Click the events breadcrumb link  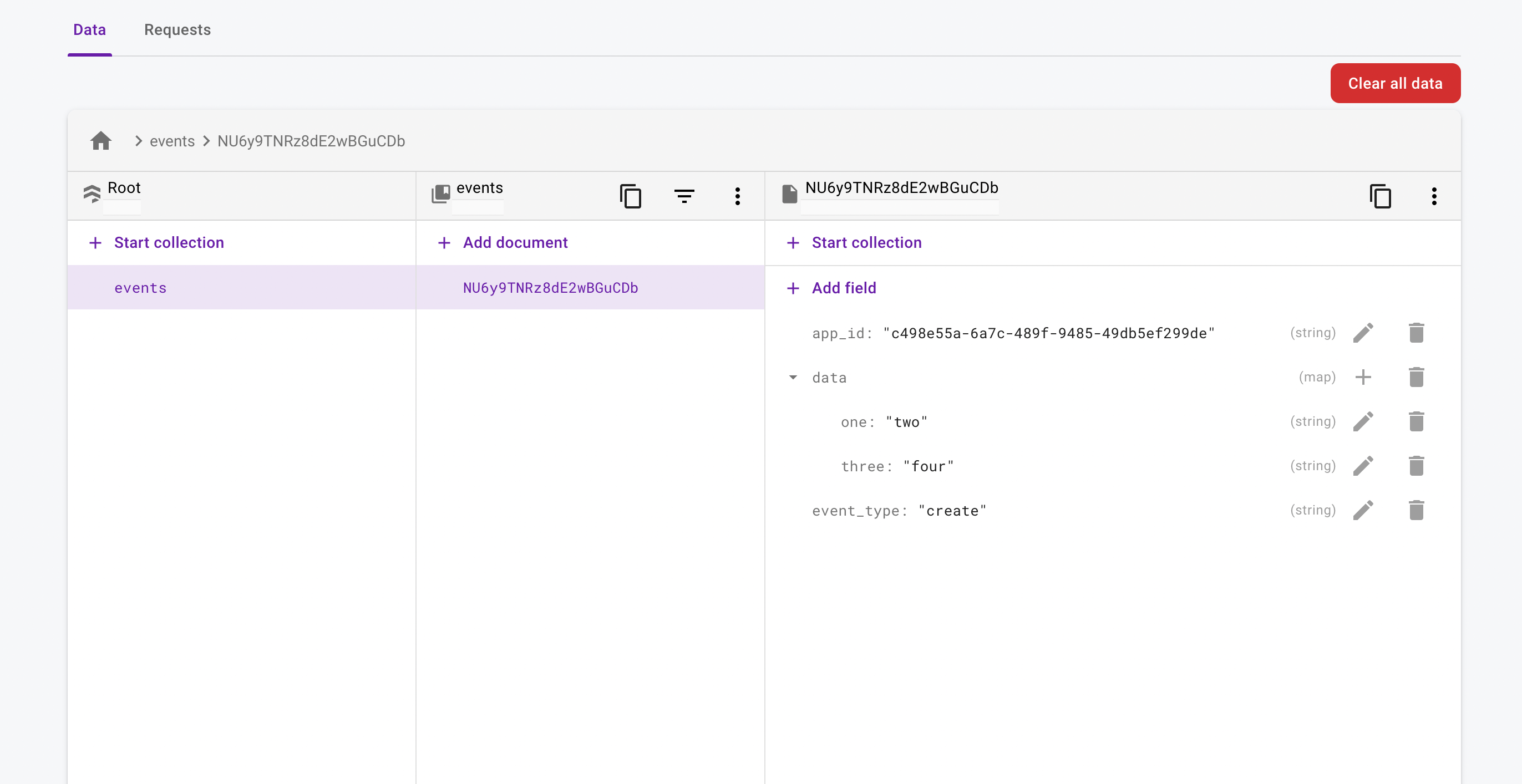[171, 141]
